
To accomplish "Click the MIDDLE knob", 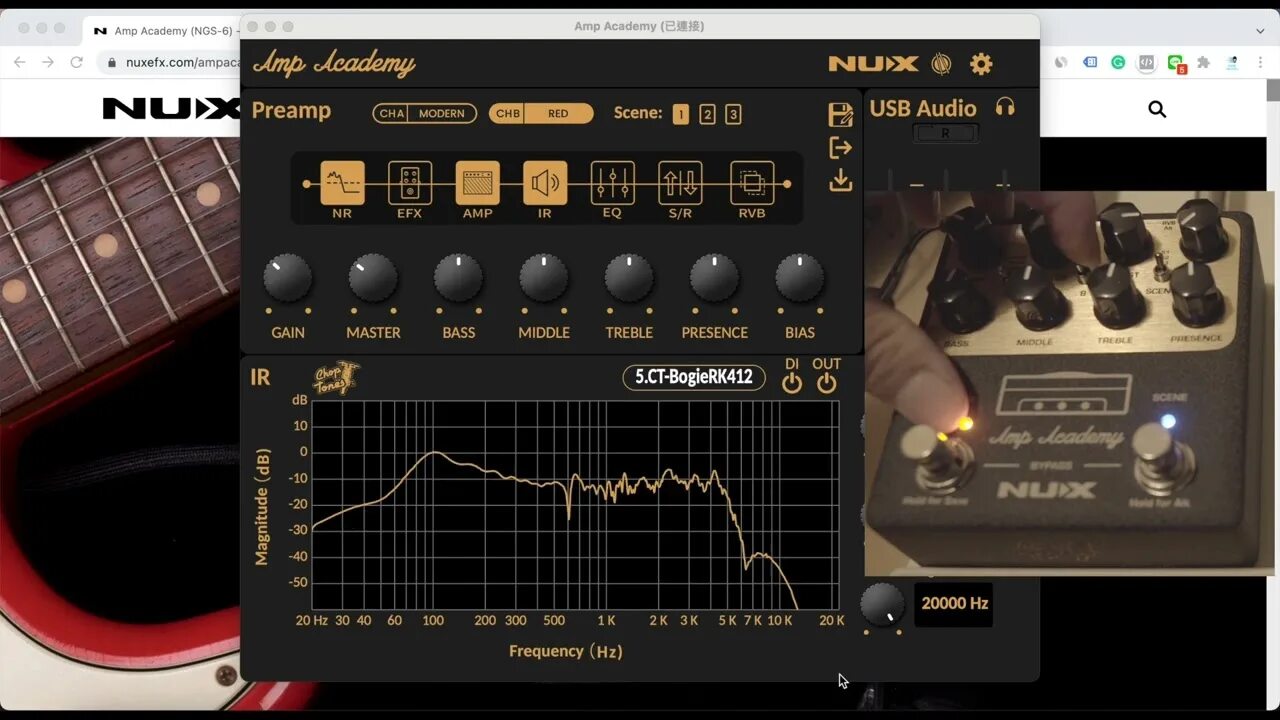I will point(544,278).
